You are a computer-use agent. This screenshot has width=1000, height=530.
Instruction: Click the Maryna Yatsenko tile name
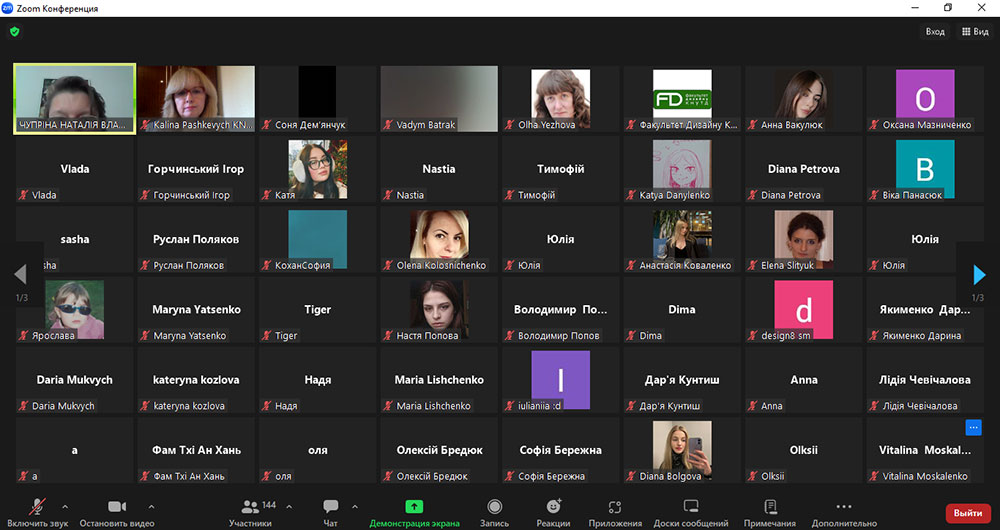pos(196,309)
